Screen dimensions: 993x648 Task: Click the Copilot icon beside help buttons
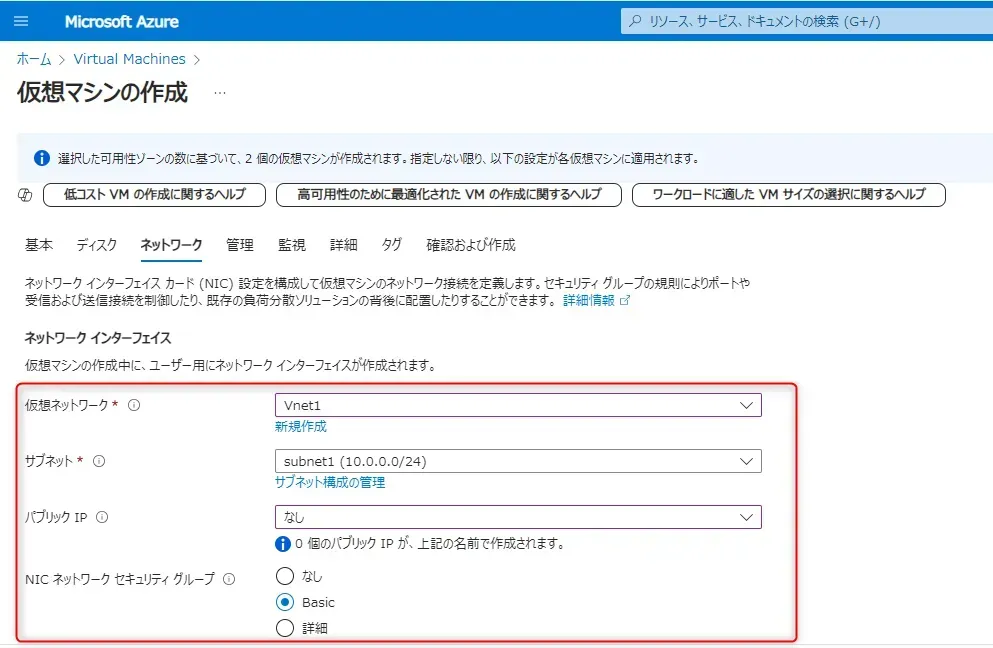pyautogui.click(x=27, y=195)
